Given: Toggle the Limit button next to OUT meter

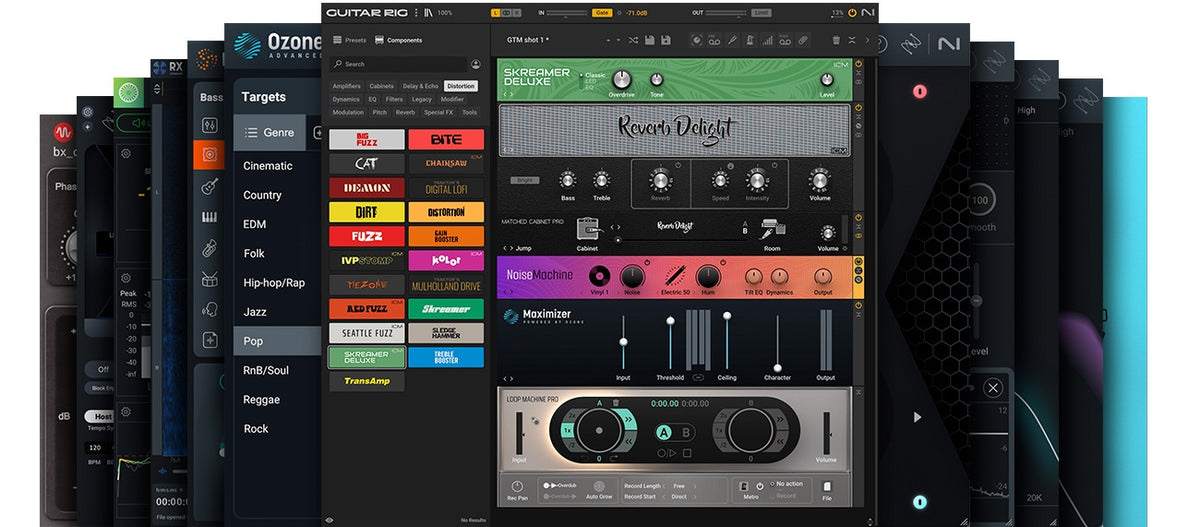Looking at the screenshot, I should coord(761,13).
